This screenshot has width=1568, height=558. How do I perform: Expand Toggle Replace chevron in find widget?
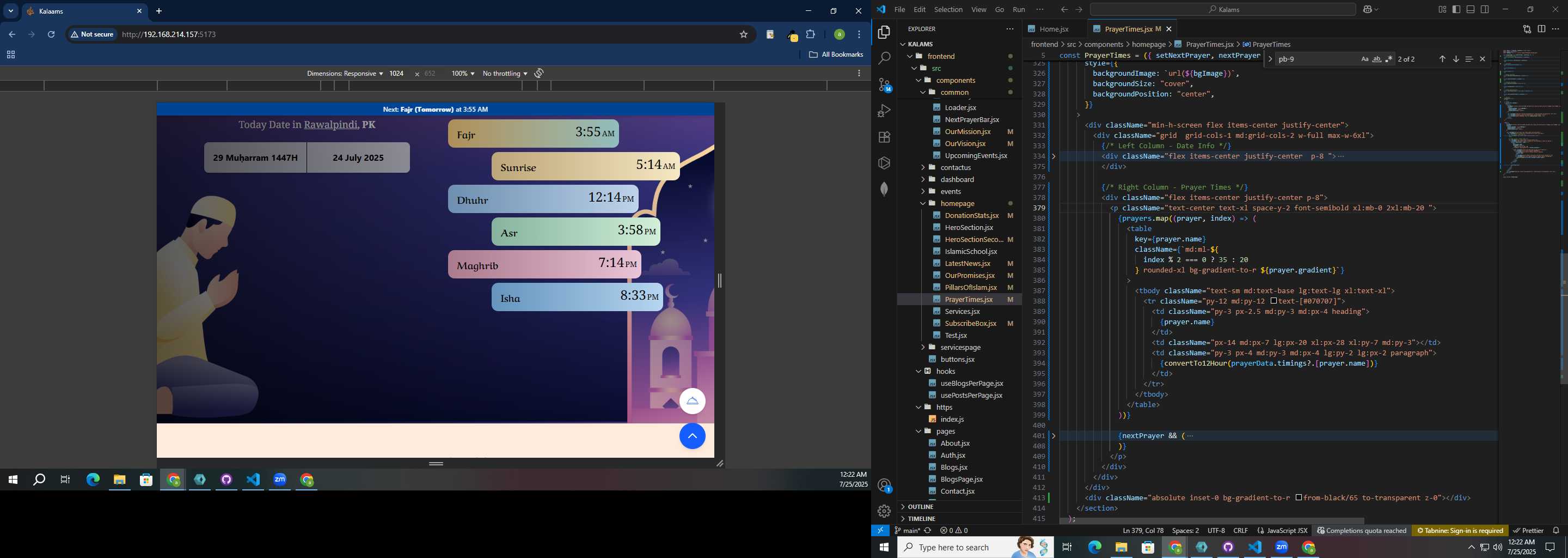pyautogui.click(x=1270, y=59)
